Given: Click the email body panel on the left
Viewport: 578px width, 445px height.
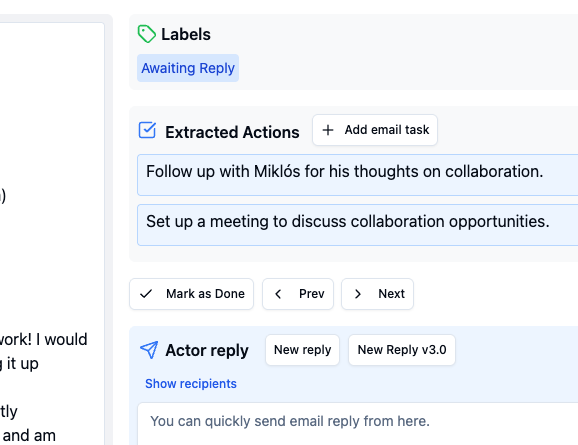Looking at the screenshot, I should (52, 234).
